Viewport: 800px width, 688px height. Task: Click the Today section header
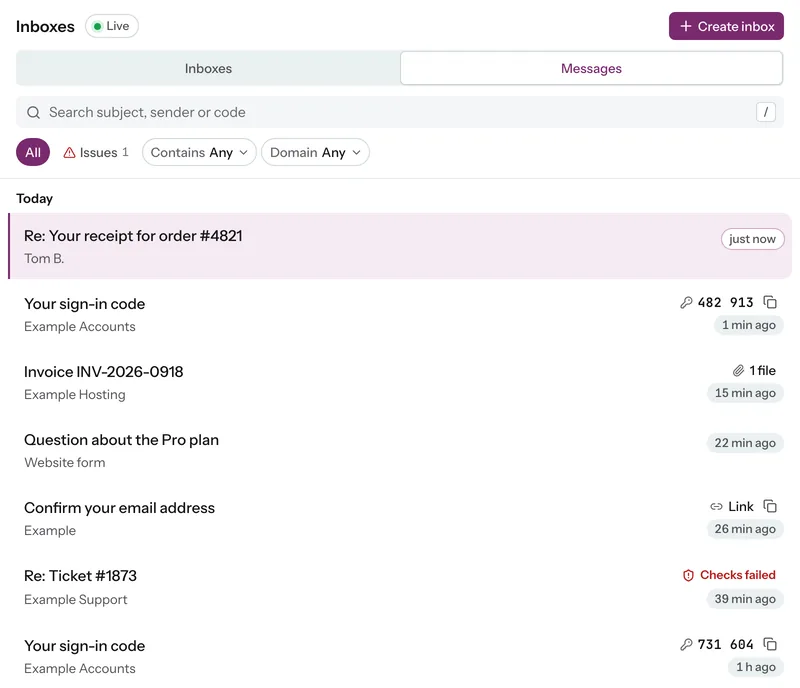pos(35,199)
